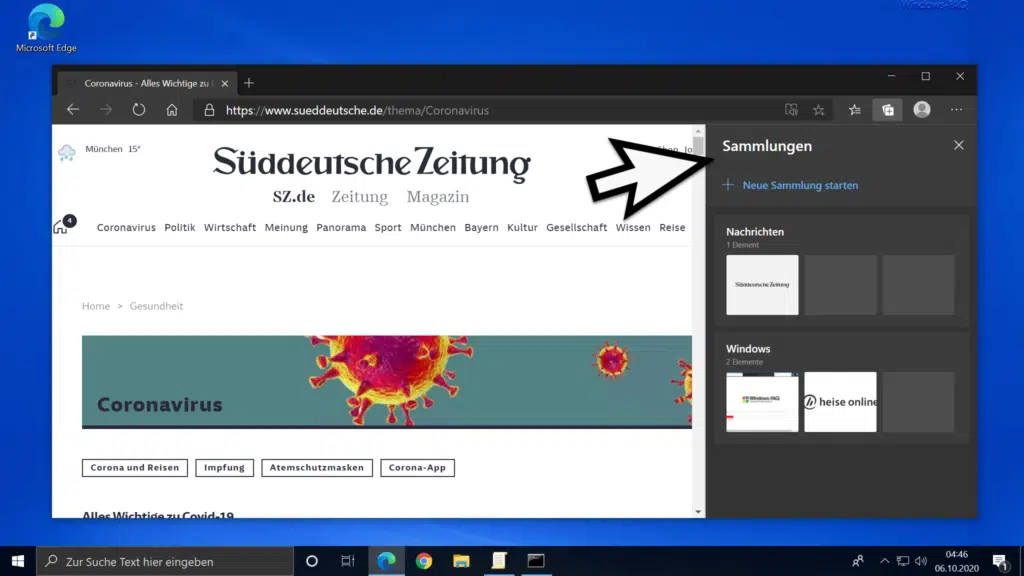This screenshot has width=1024, height=576.
Task: Click the page scrollbar down arrow
Action: point(698,512)
